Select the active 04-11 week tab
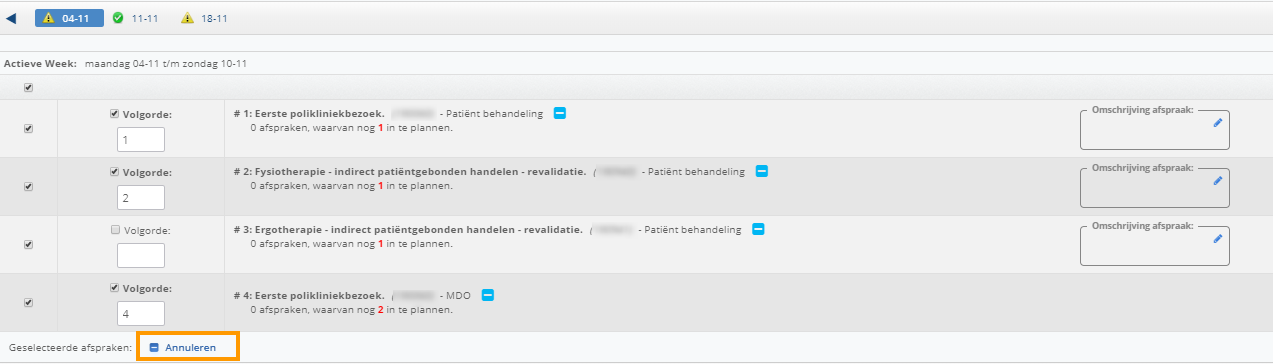 point(70,18)
